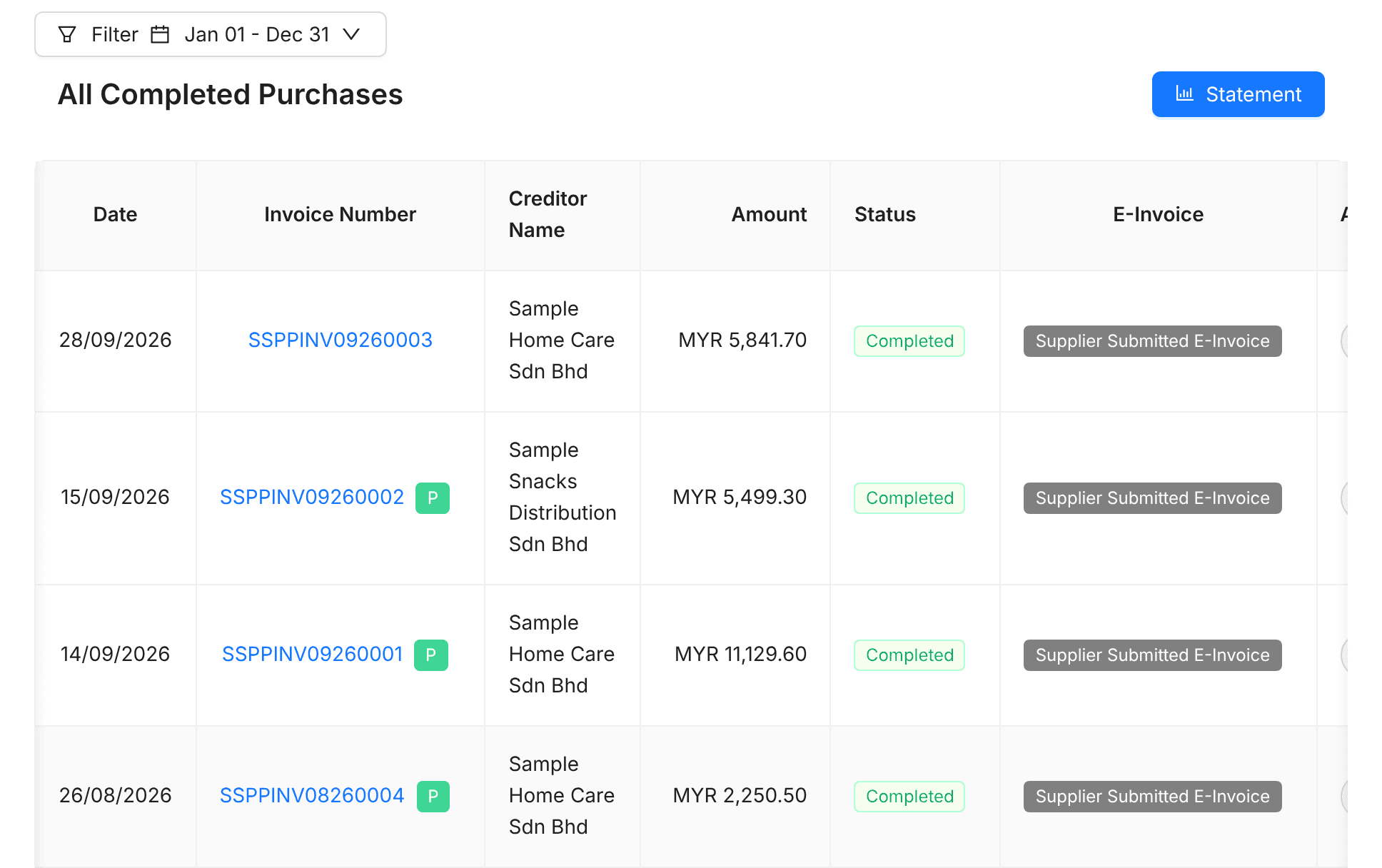The height and width of the screenshot is (868, 1382).
Task: Click the bar-chart icon in the Statement button
Action: [x=1185, y=94]
